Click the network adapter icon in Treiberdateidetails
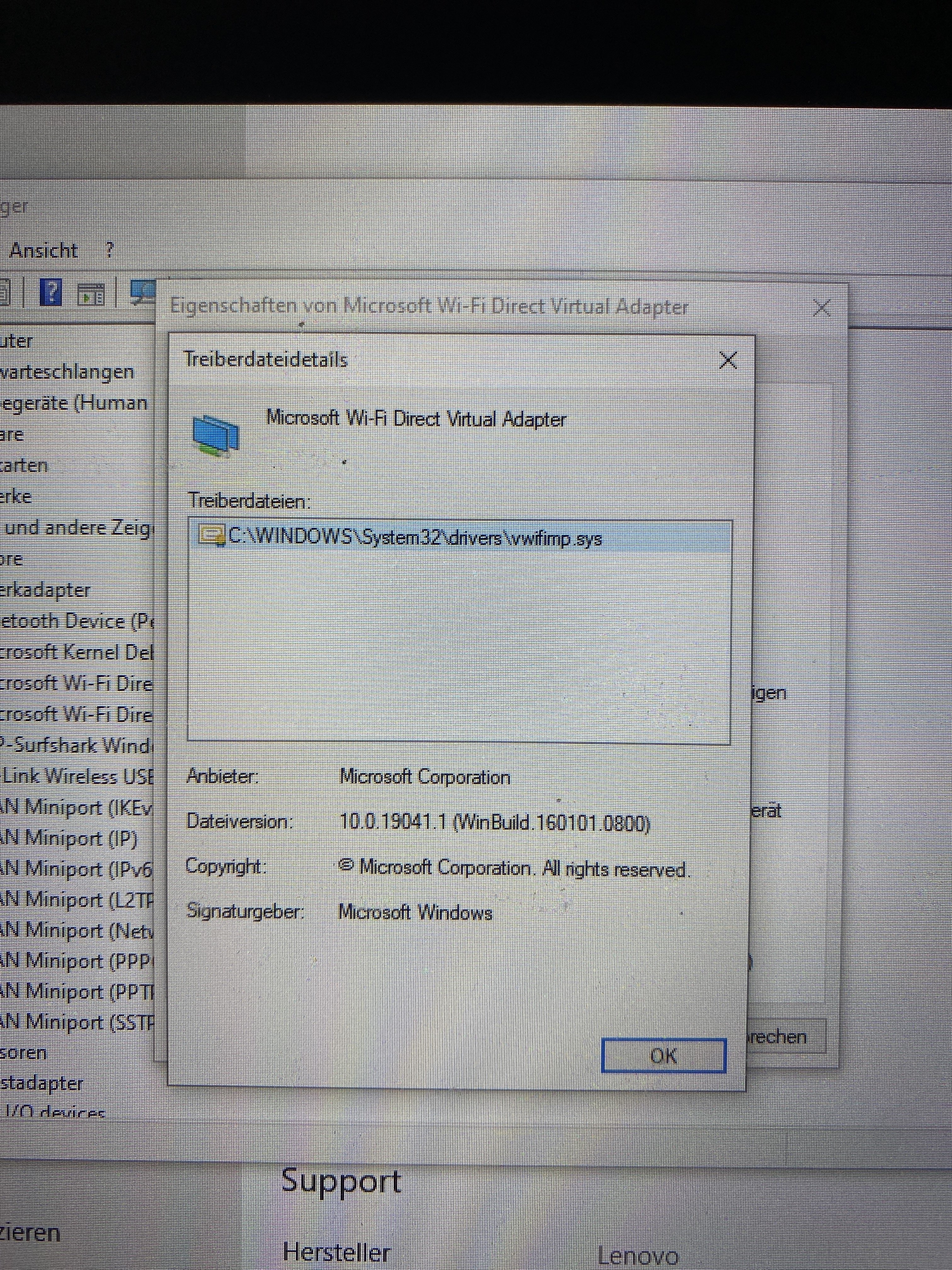The width and height of the screenshot is (952, 1270). coord(215,435)
